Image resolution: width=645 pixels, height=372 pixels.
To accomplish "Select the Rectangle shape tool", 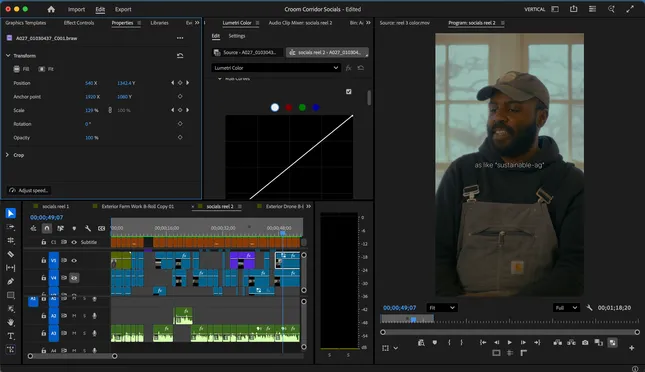I will [x=11, y=295].
